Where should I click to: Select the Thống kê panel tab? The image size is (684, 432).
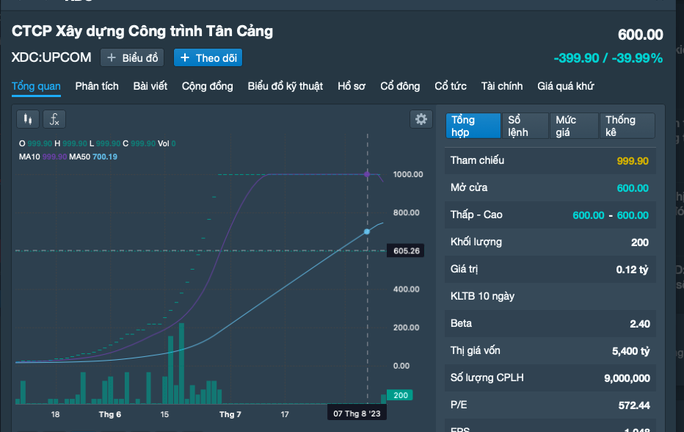coord(627,126)
